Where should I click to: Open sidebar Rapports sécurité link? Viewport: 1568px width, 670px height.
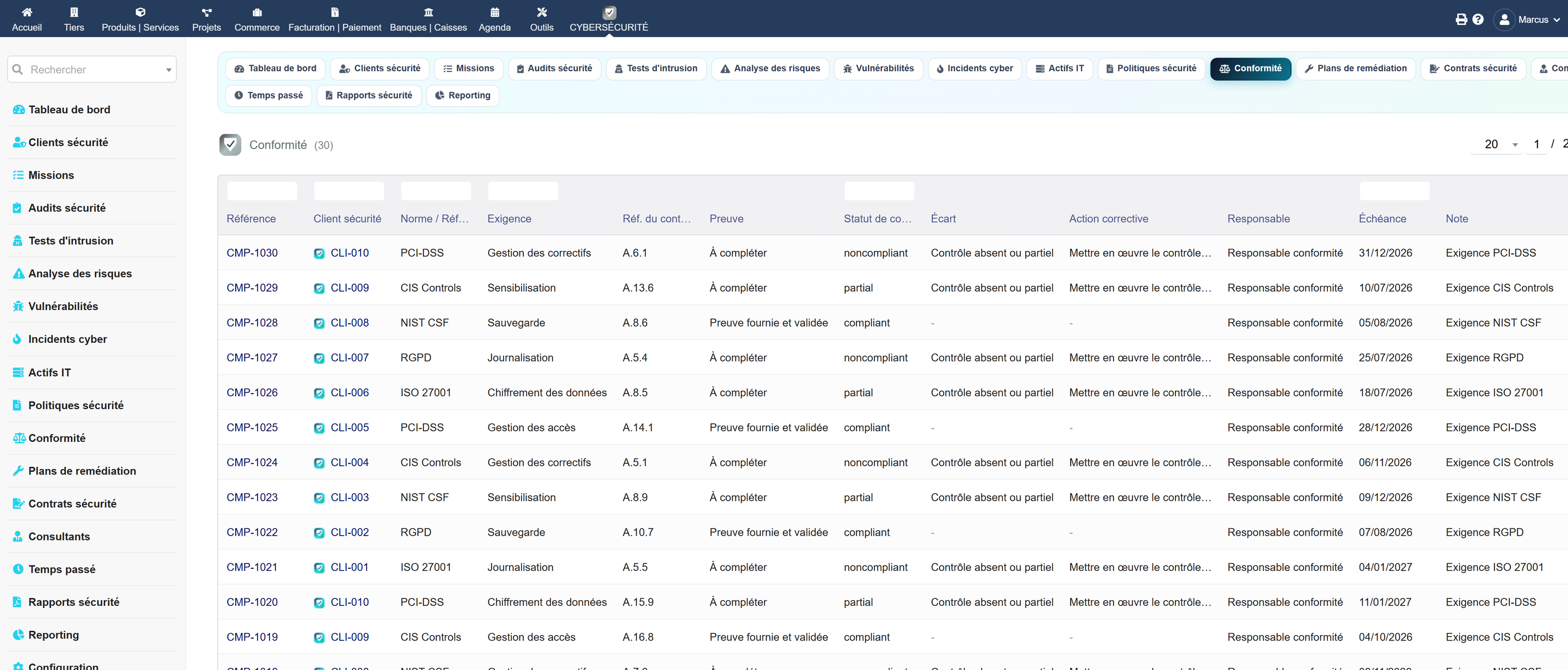tap(73, 602)
